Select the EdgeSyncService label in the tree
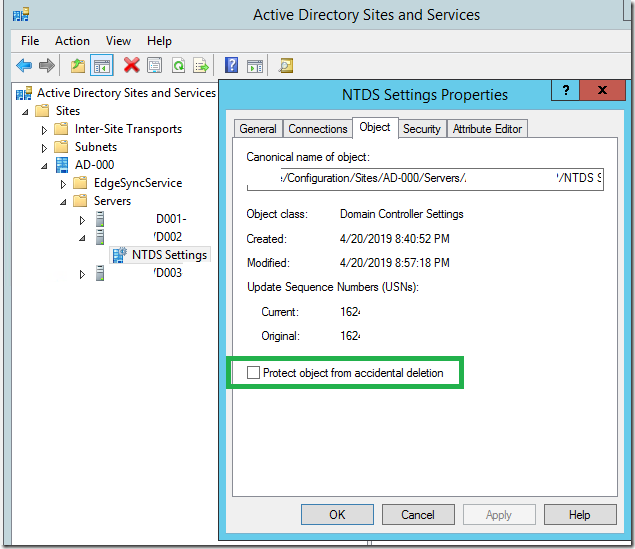 pyautogui.click(x=138, y=183)
